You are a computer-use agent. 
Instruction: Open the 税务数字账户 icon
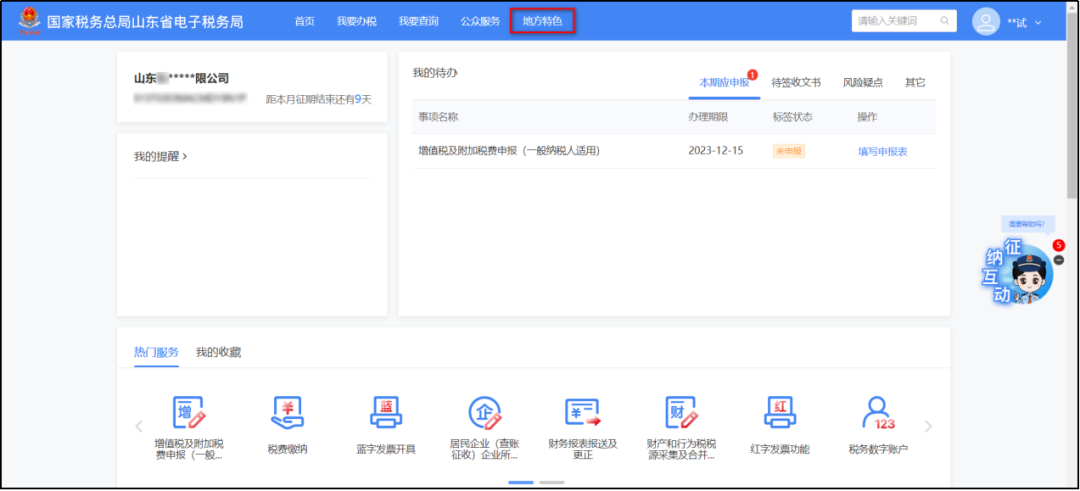878,413
